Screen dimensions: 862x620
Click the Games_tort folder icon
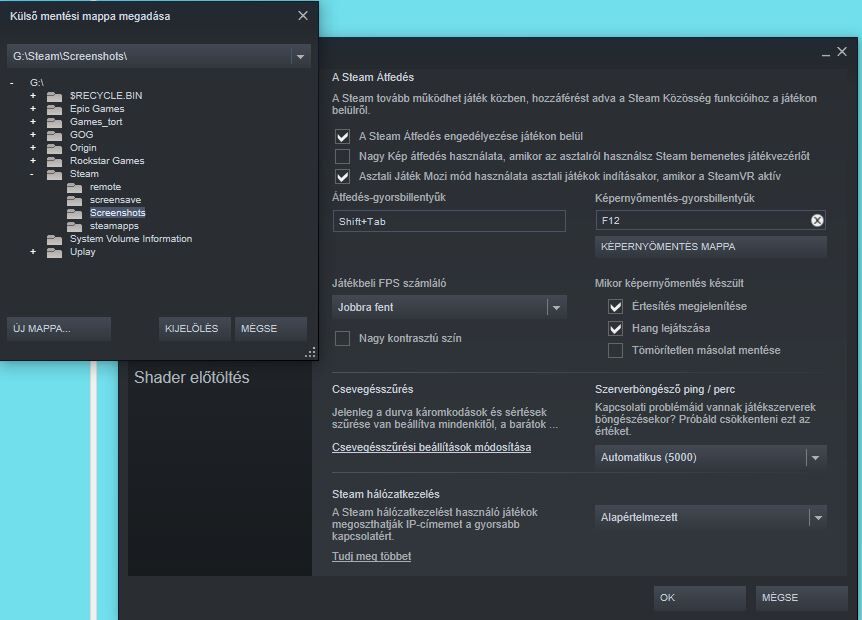click(54, 122)
